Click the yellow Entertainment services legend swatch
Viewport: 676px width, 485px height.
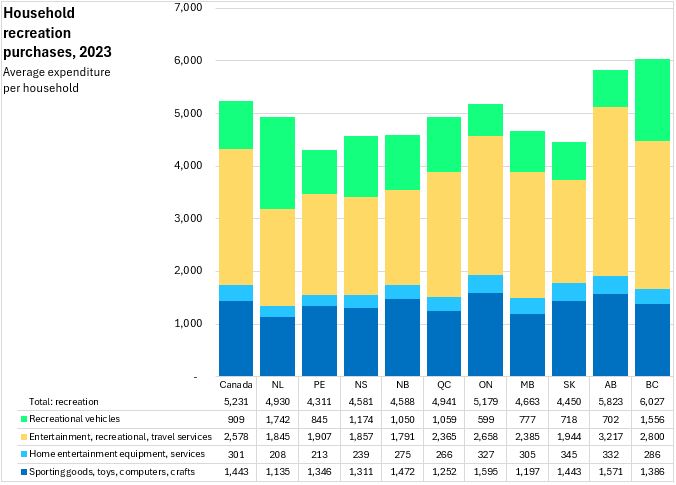7,435
